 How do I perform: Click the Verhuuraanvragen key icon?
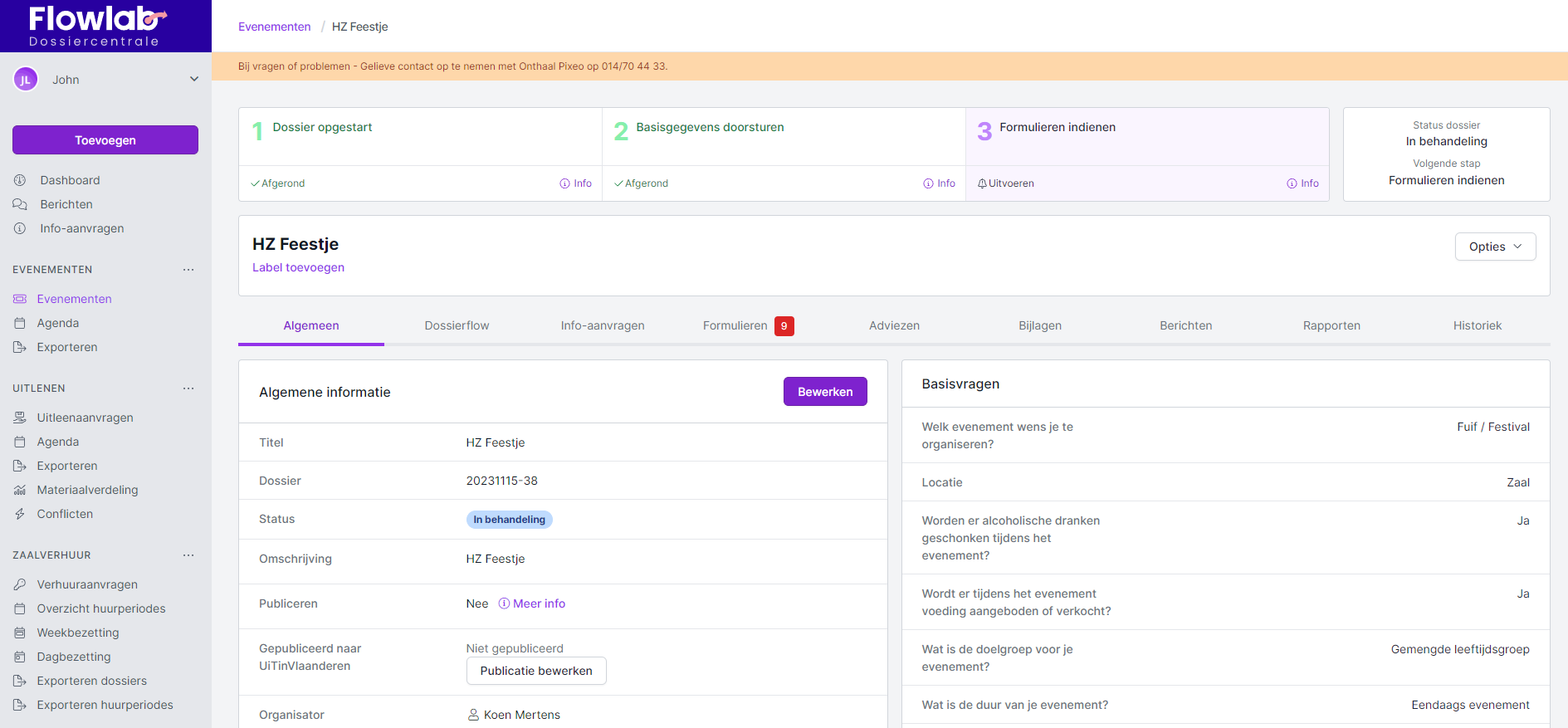coord(20,584)
